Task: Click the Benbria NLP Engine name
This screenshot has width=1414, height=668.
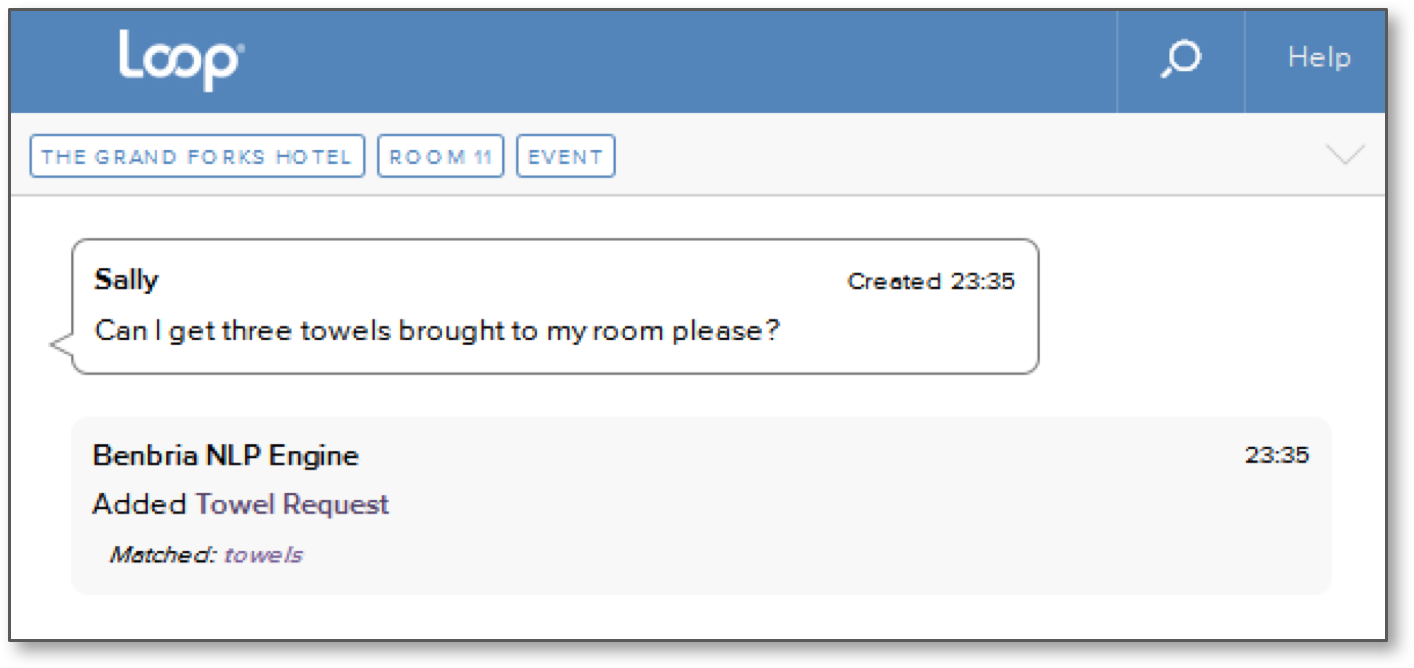Action: tap(226, 456)
